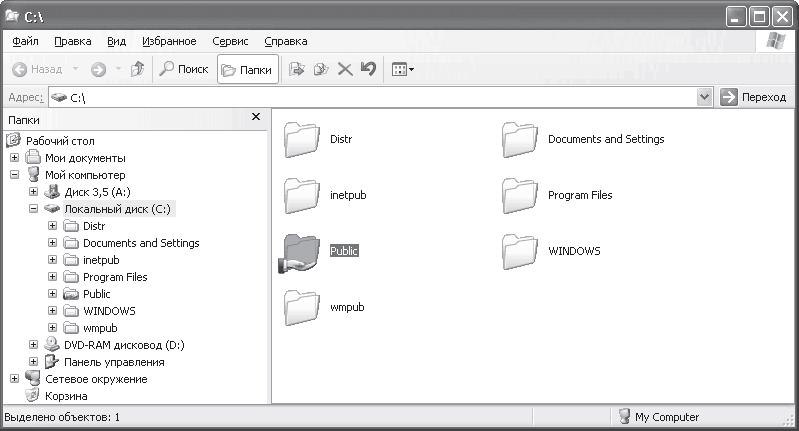Open the address bar dropdown arrow
The image size is (799, 431).
pos(704,97)
